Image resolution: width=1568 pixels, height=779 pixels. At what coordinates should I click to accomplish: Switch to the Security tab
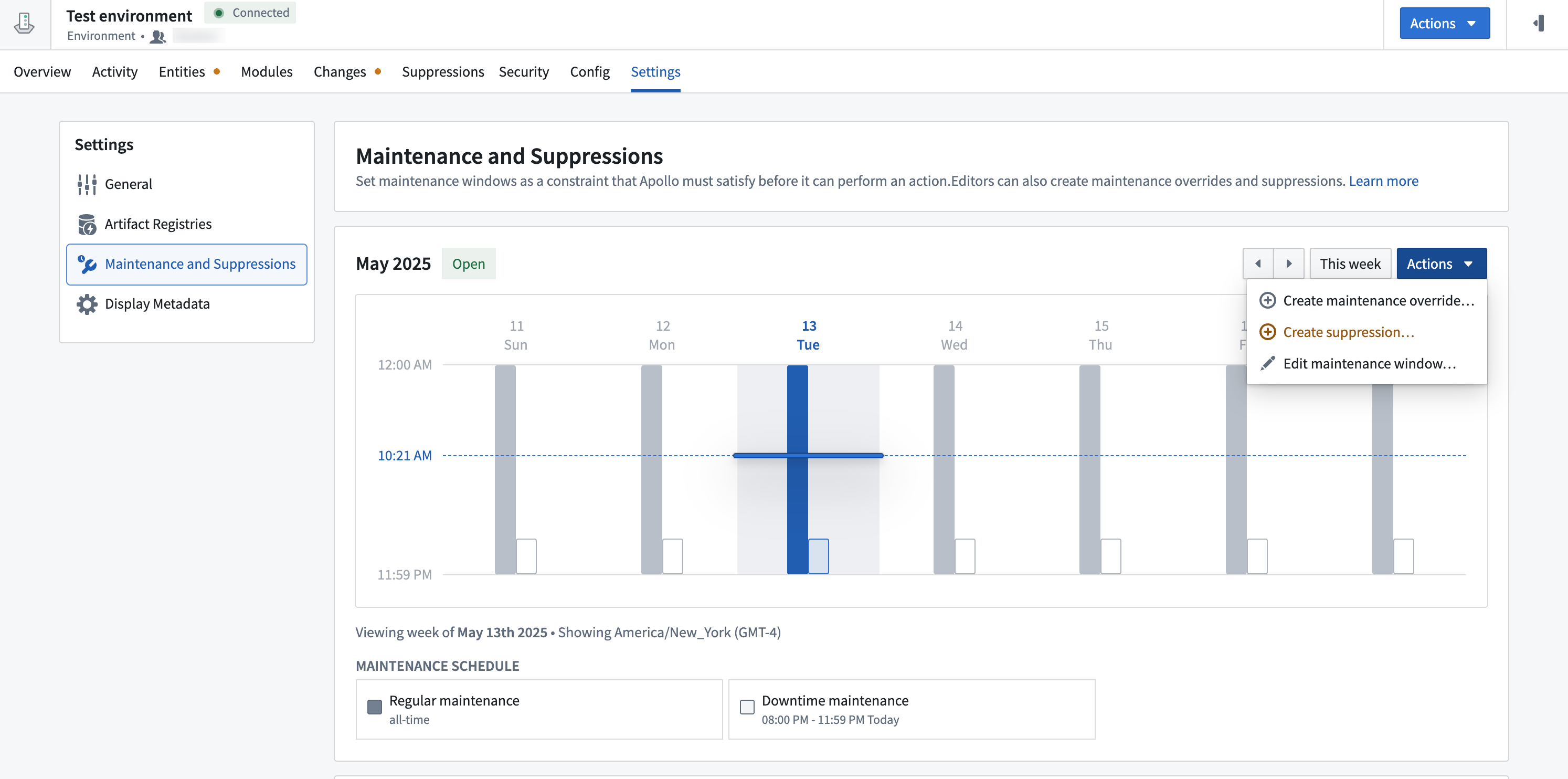(x=524, y=71)
